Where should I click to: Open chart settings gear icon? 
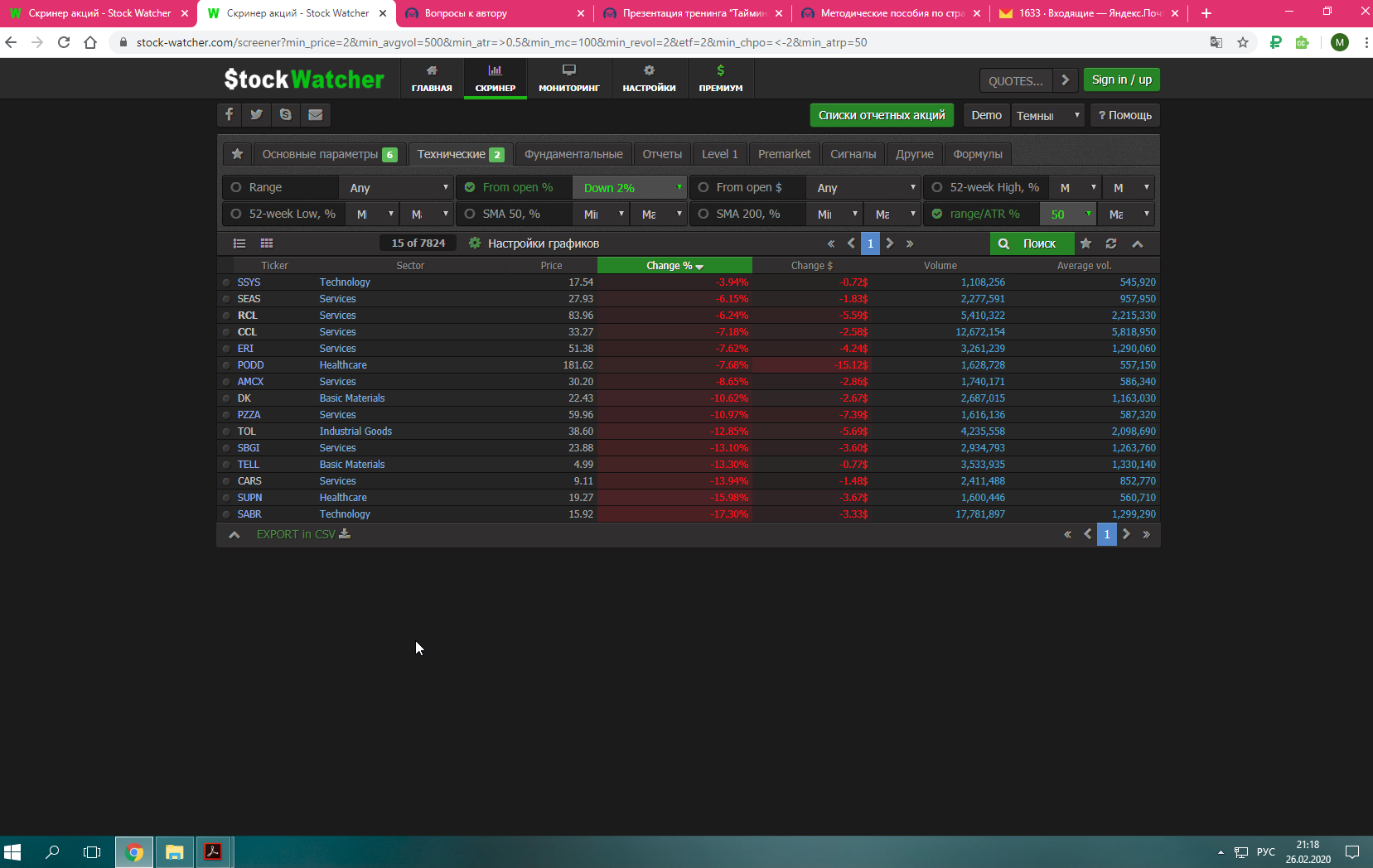[x=475, y=244]
